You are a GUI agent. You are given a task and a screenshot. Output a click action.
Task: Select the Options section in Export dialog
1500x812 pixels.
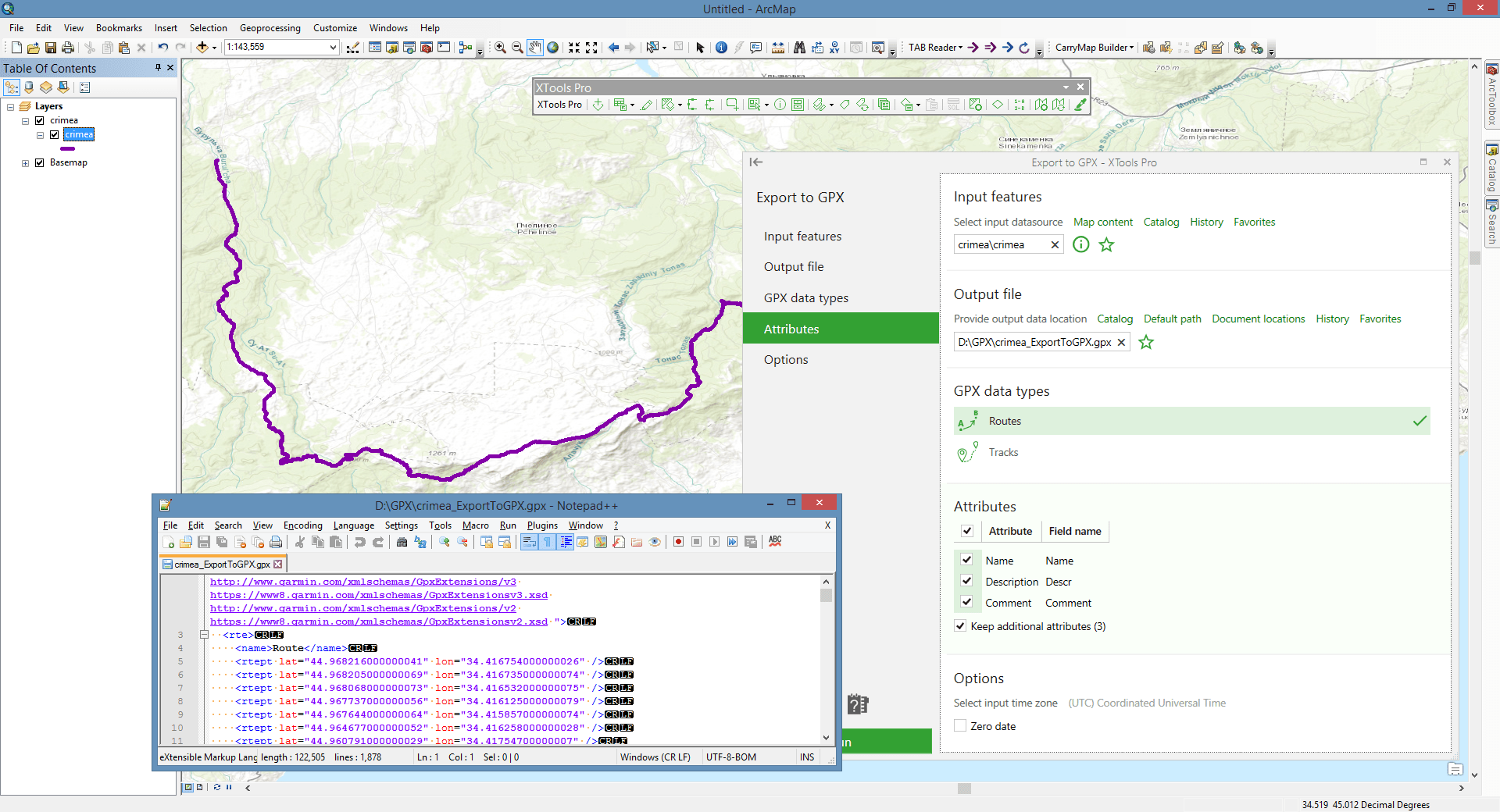[x=841, y=359]
